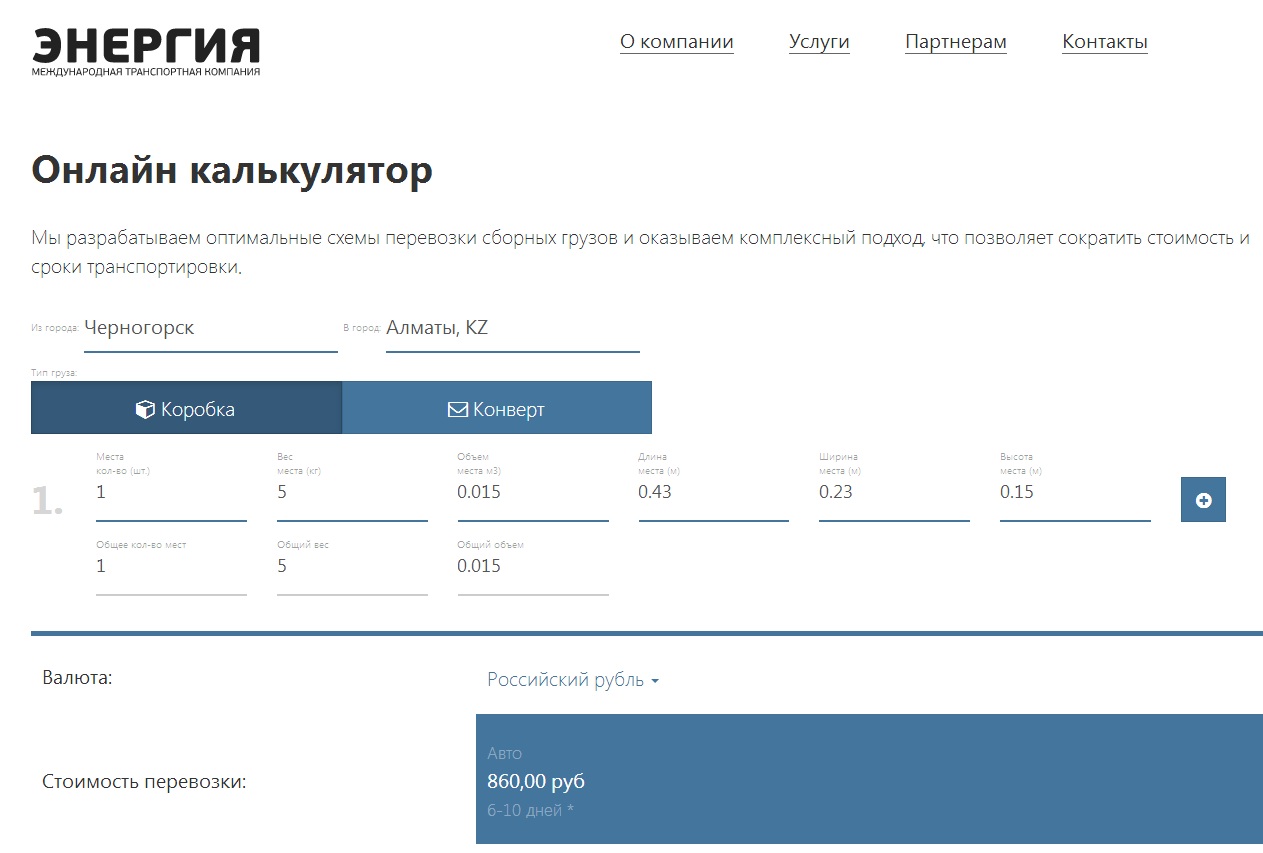Screen dimensions: 1263x853
Task: Focus the Ширина места field with 0.23
Action: pos(894,493)
